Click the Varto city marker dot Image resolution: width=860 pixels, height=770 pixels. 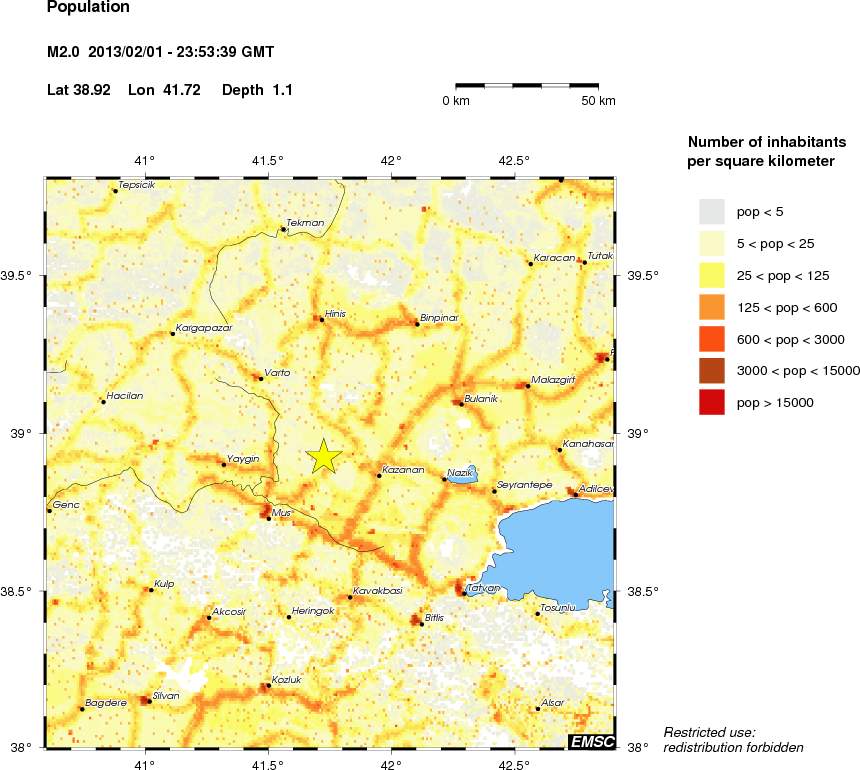click(261, 379)
